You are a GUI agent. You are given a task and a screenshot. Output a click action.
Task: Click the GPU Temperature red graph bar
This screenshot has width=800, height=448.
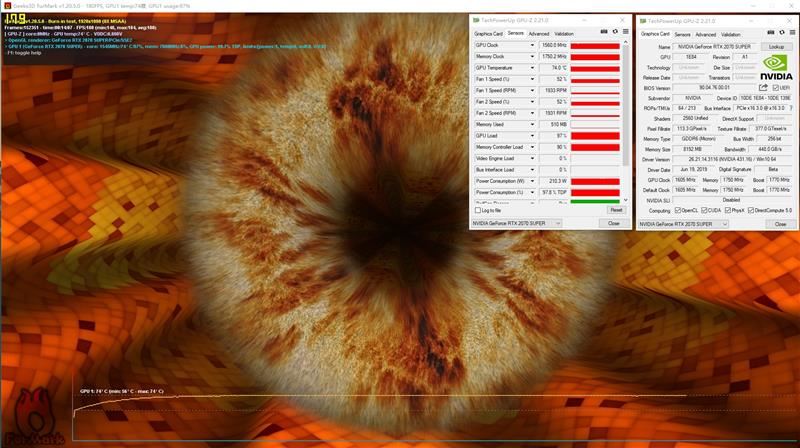click(595, 68)
